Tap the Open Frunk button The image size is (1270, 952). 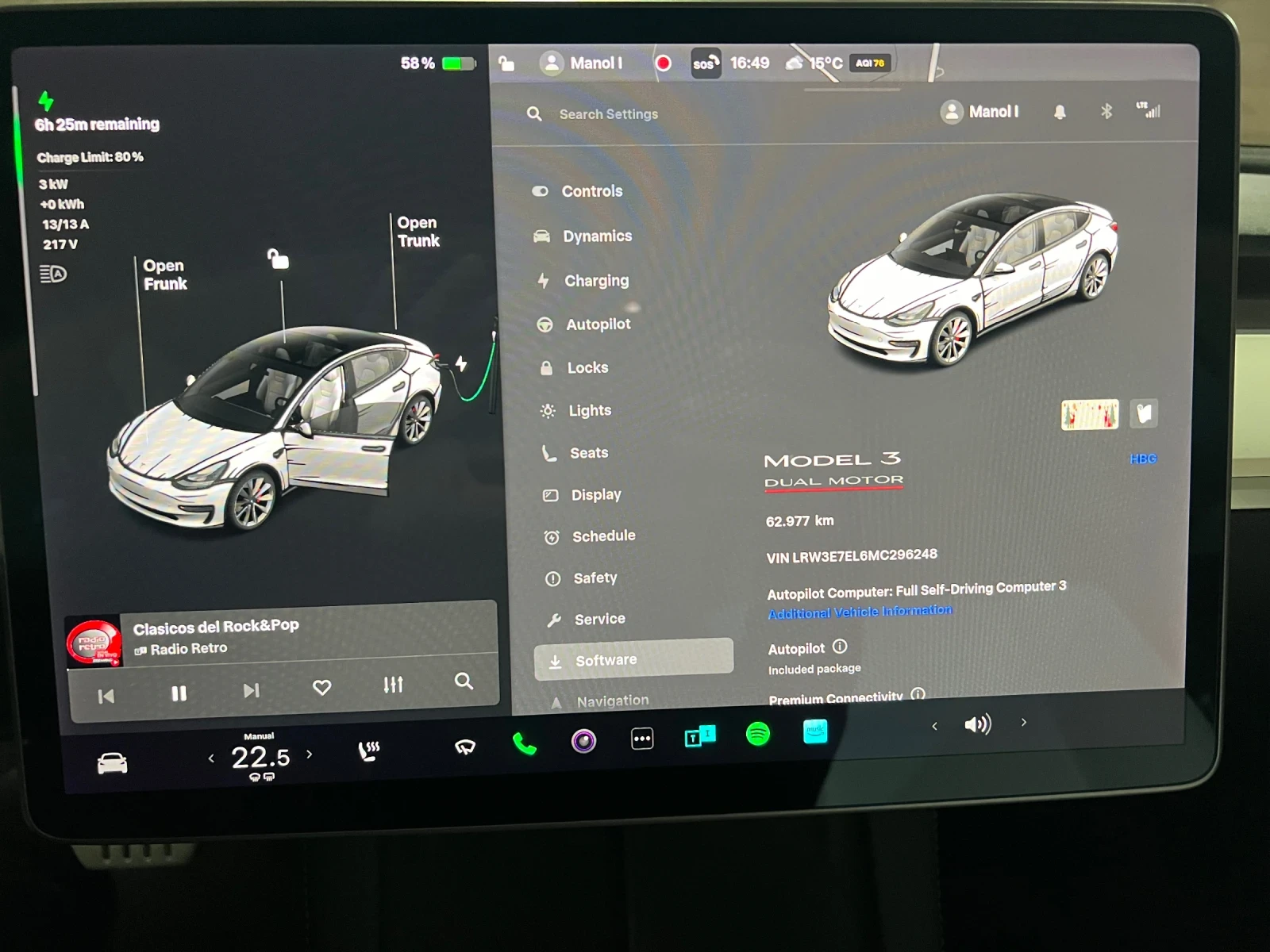tap(165, 274)
